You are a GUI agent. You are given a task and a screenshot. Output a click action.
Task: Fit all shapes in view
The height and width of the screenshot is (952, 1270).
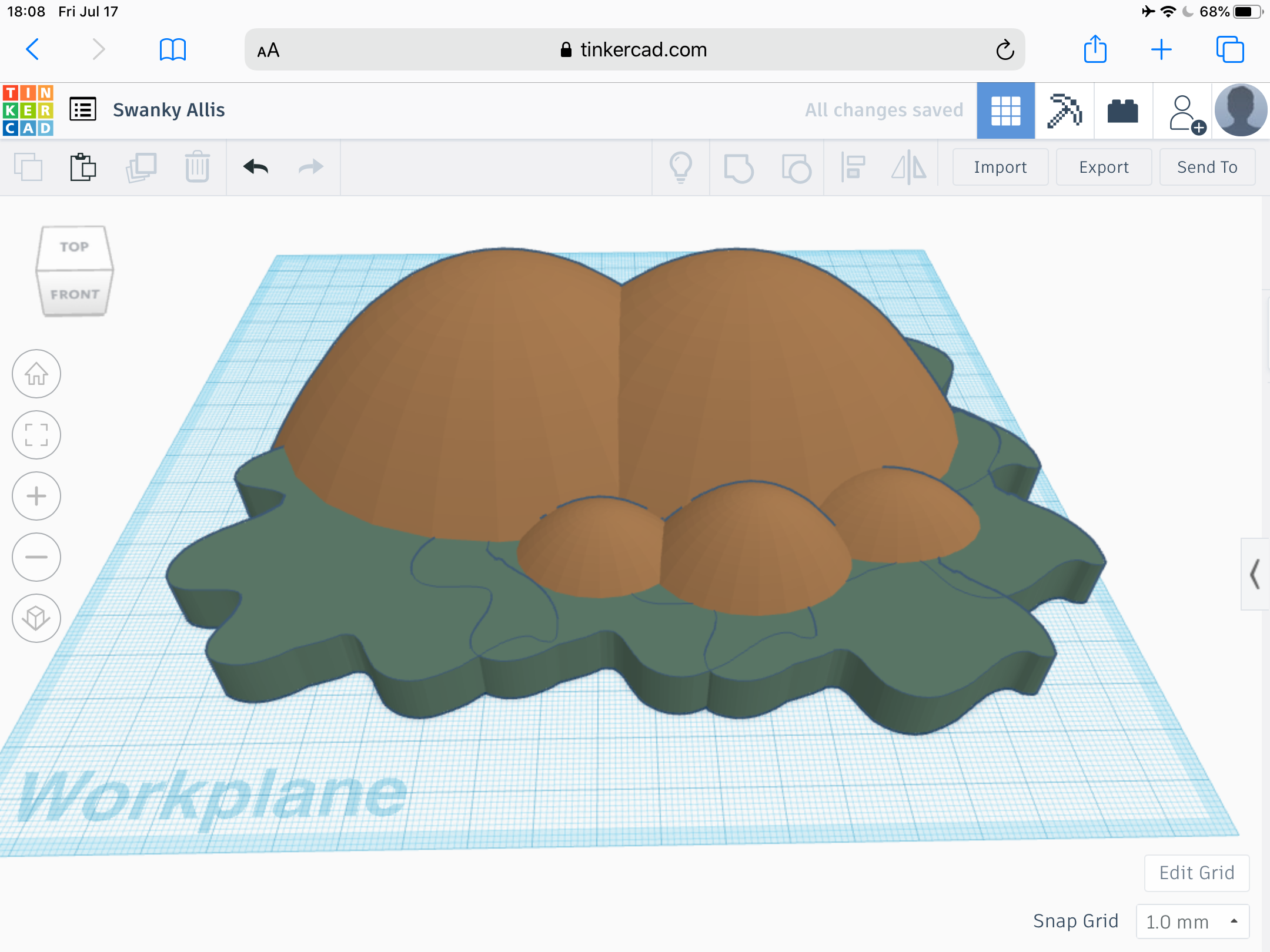(x=36, y=435)
